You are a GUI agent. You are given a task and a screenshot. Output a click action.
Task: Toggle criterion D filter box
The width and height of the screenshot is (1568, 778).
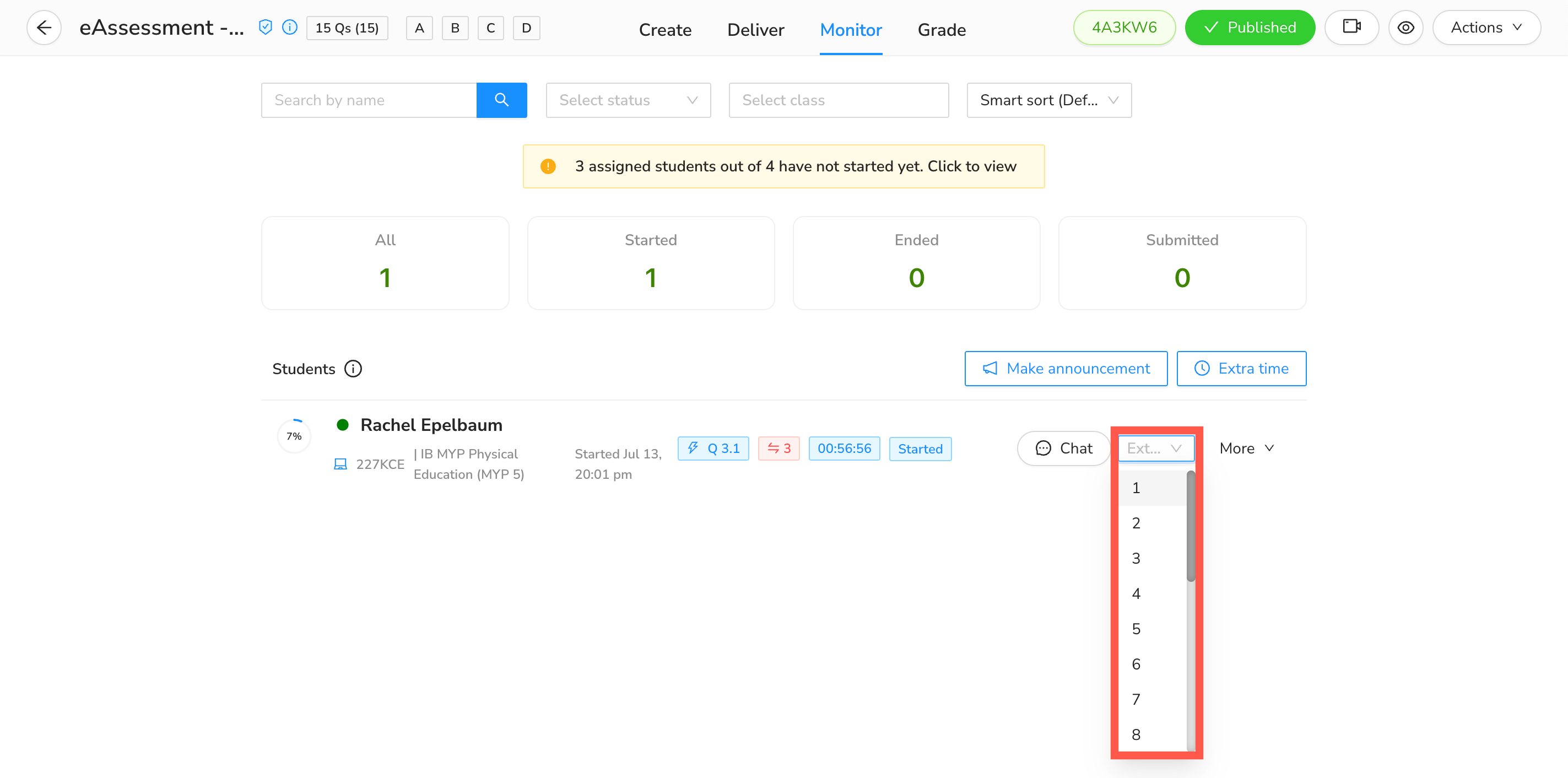(527, 28)
